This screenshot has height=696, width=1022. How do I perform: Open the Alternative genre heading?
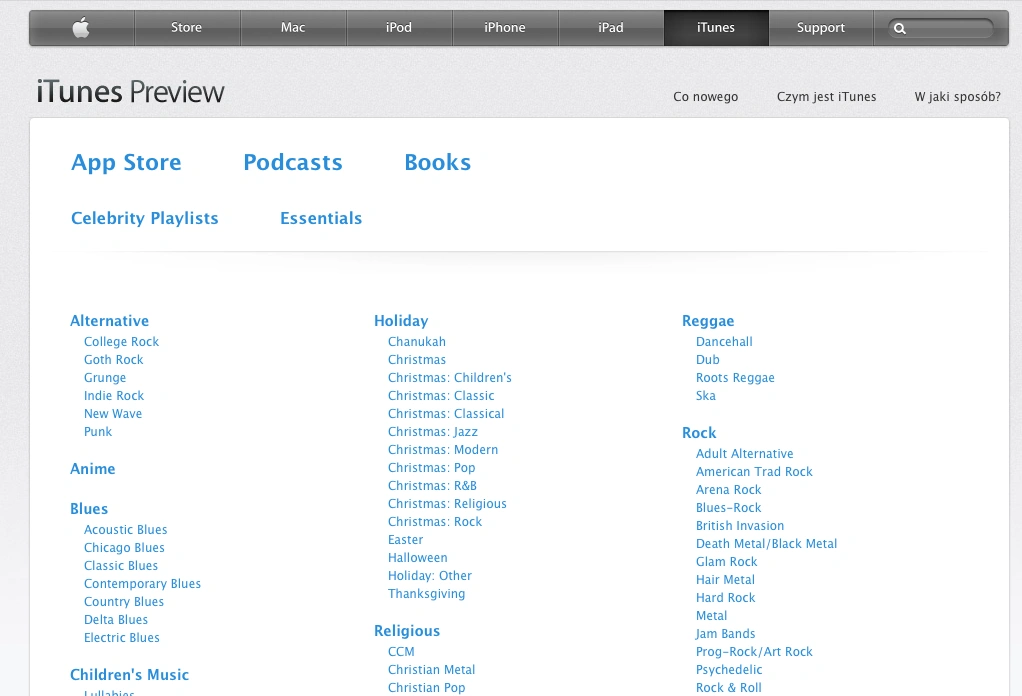(x=110, y=321)
